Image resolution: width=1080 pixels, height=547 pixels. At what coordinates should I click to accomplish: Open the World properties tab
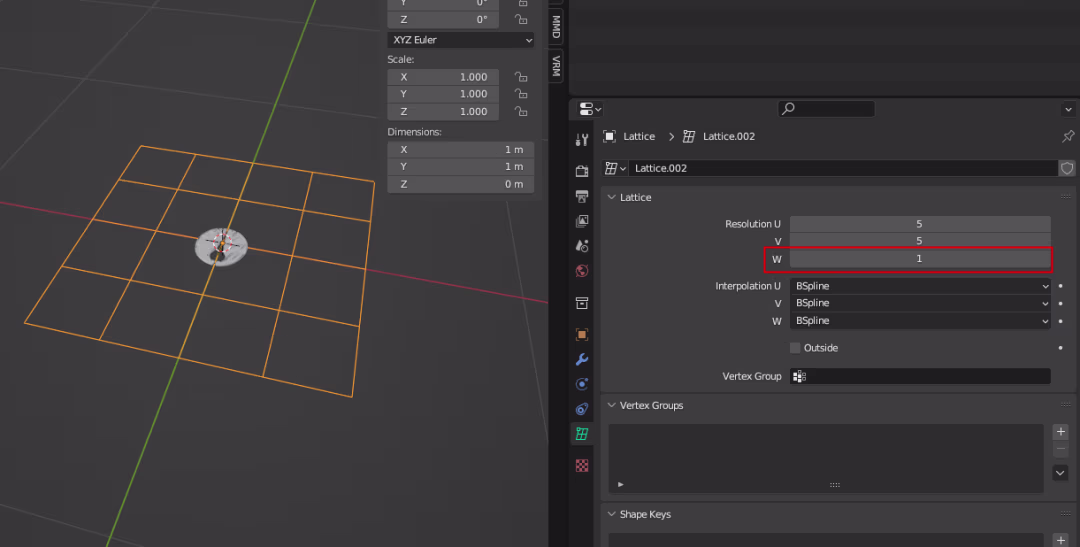tap(582, 271)
